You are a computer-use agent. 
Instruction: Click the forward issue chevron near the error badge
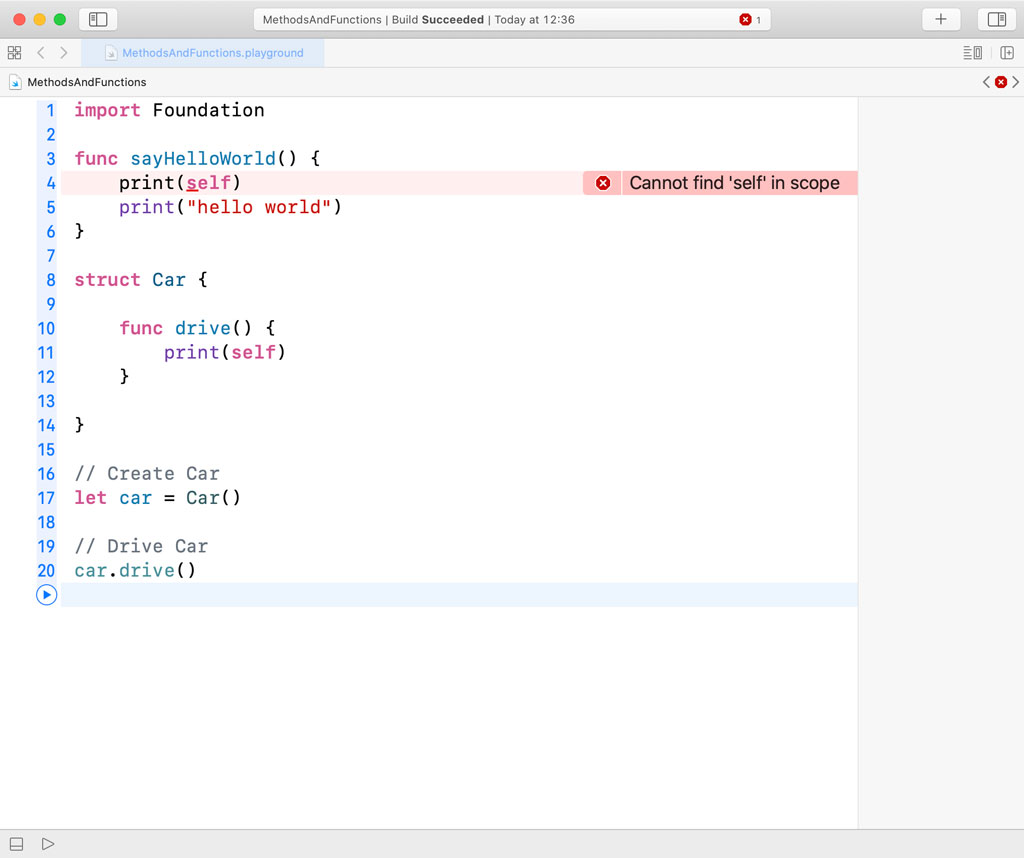(1017, 82)
